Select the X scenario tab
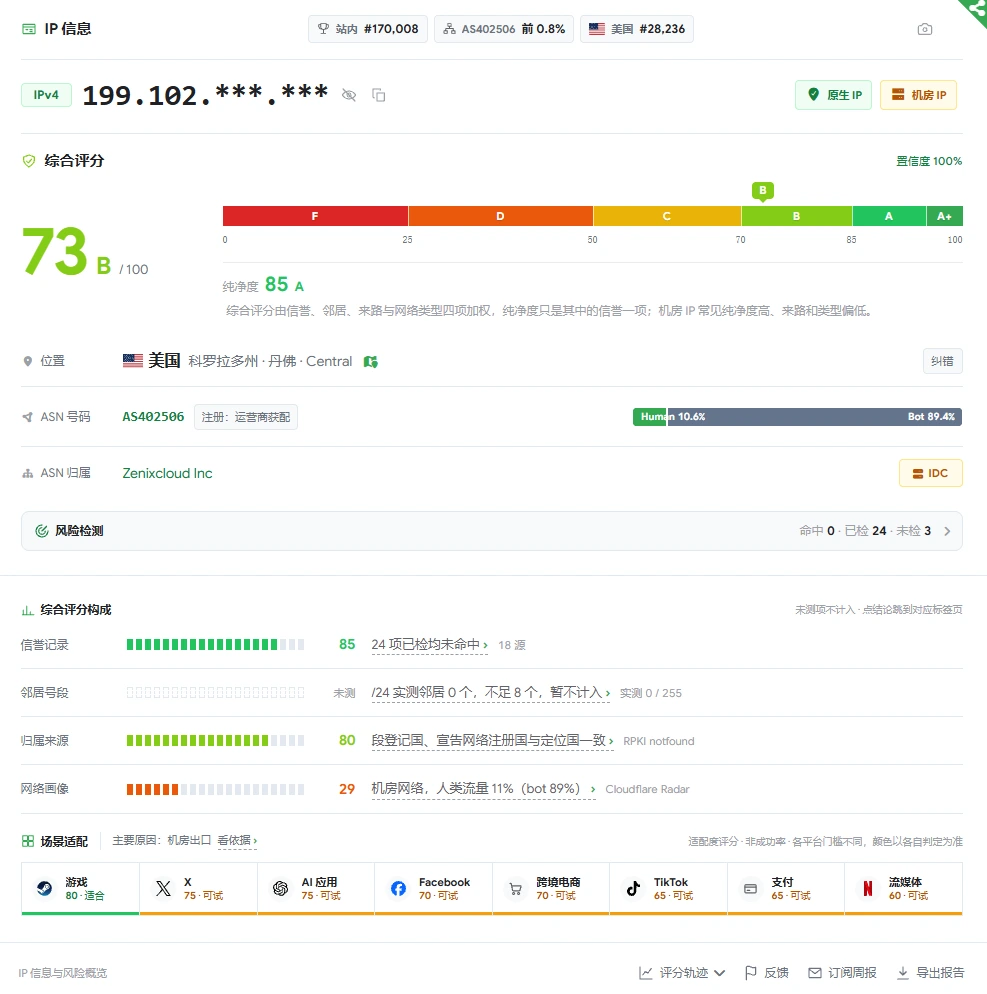The height and width of the screenshot is (994, 987). (x=198, y=889)
